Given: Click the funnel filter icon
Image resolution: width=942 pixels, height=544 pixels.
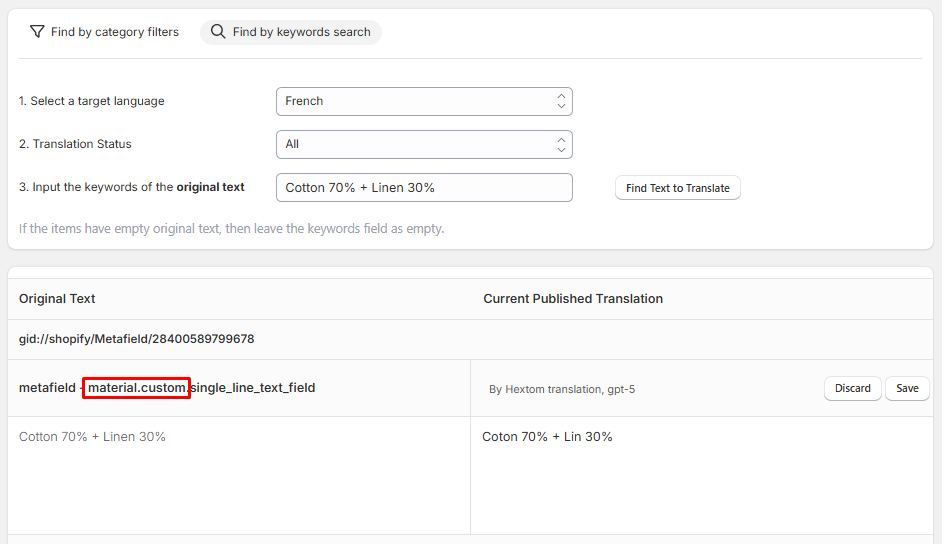Looking at the screenshot, I should [37, 32].
